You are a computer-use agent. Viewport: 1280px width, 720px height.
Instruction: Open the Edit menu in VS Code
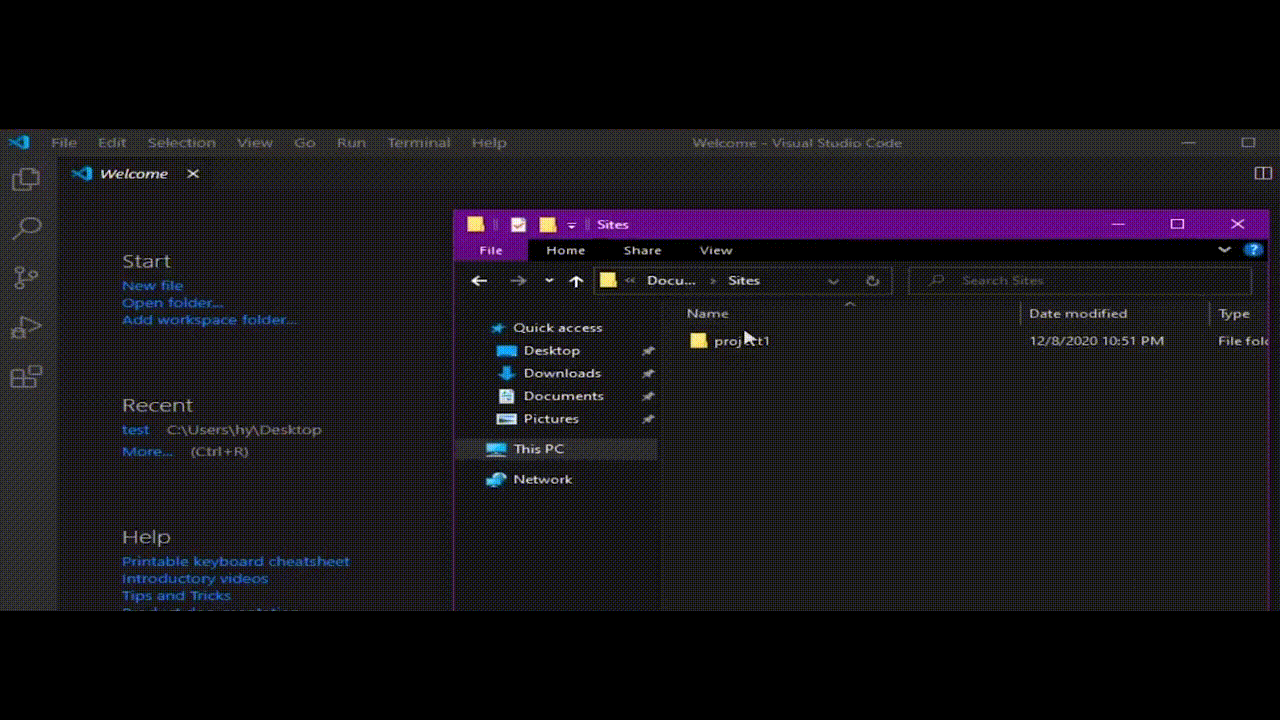(112, 143)
